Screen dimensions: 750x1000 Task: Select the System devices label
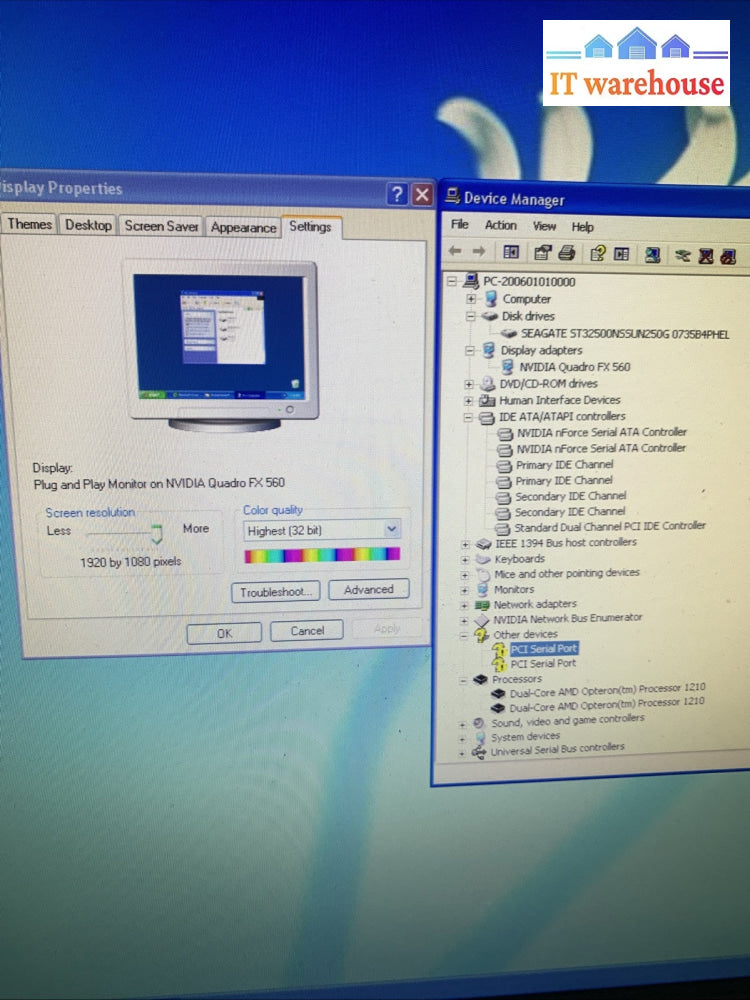(x=525, y=737)
